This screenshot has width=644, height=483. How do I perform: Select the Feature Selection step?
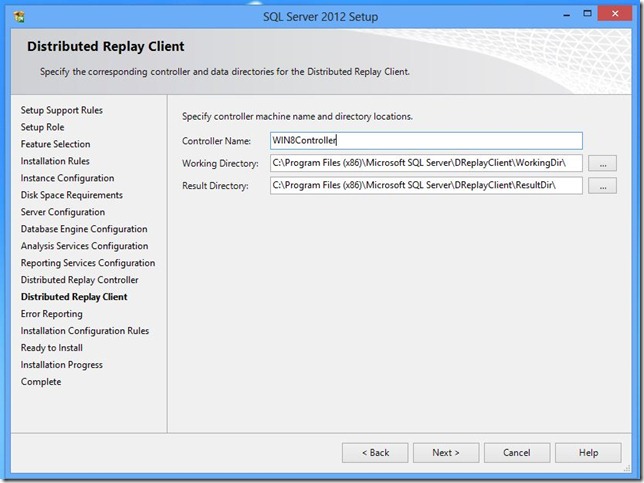click(55, 144)
